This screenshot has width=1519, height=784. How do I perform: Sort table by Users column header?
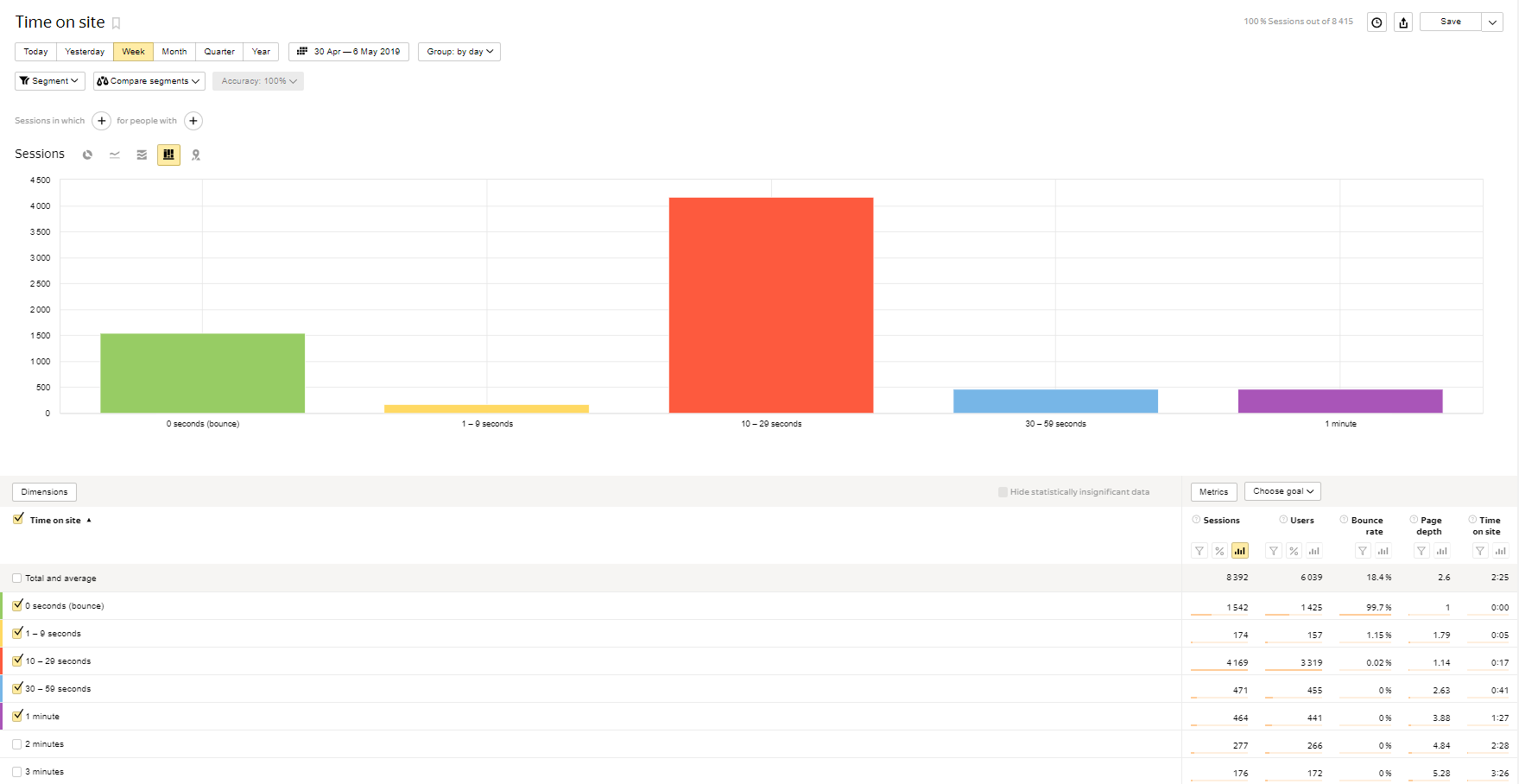click(1301, 521)
